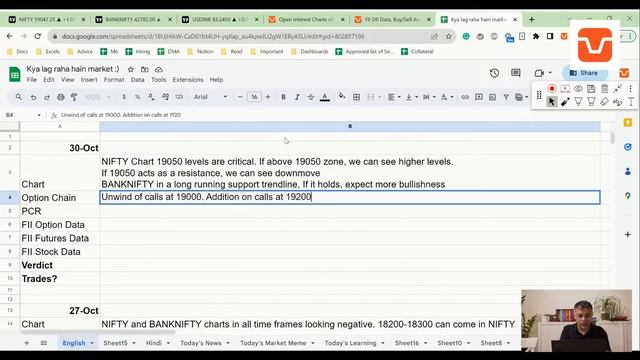Click the Print icon
Viewport: 640px width, 360px height.
(x=60, y=97)
